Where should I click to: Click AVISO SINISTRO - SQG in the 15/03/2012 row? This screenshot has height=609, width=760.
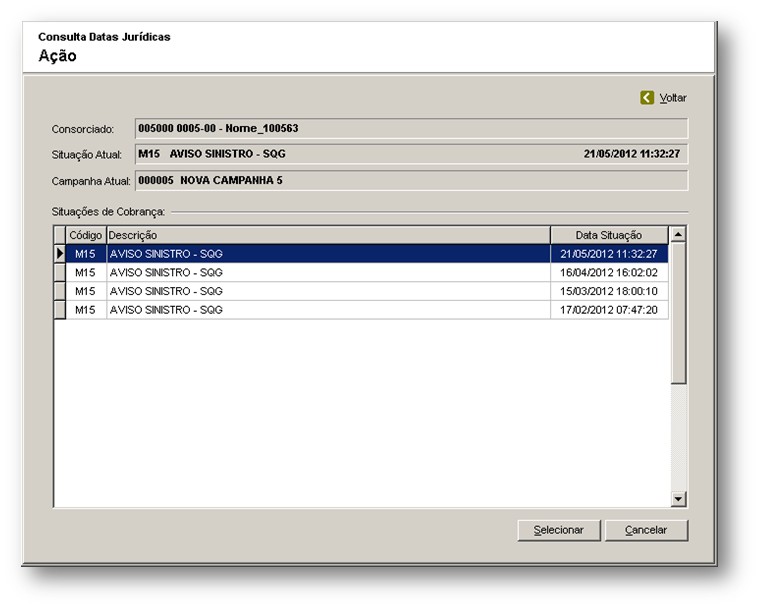point(166,291)
